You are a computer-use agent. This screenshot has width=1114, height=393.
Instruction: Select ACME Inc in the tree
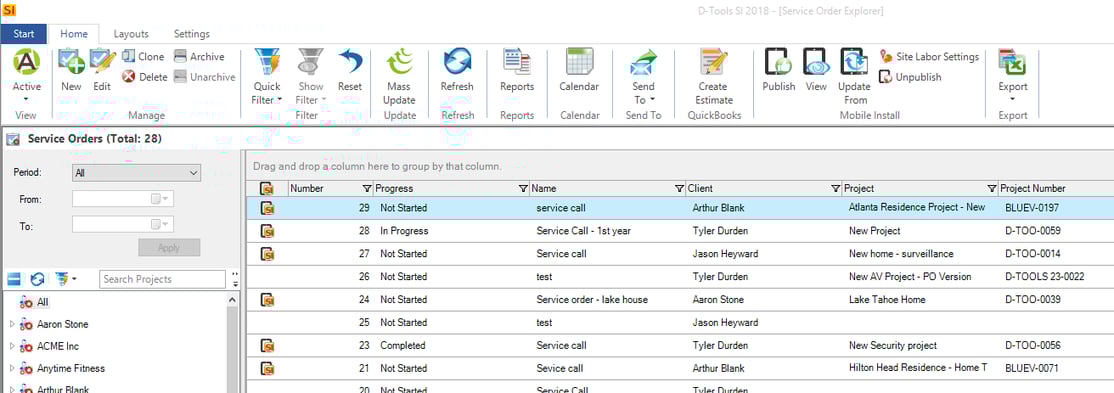point(58,346)
